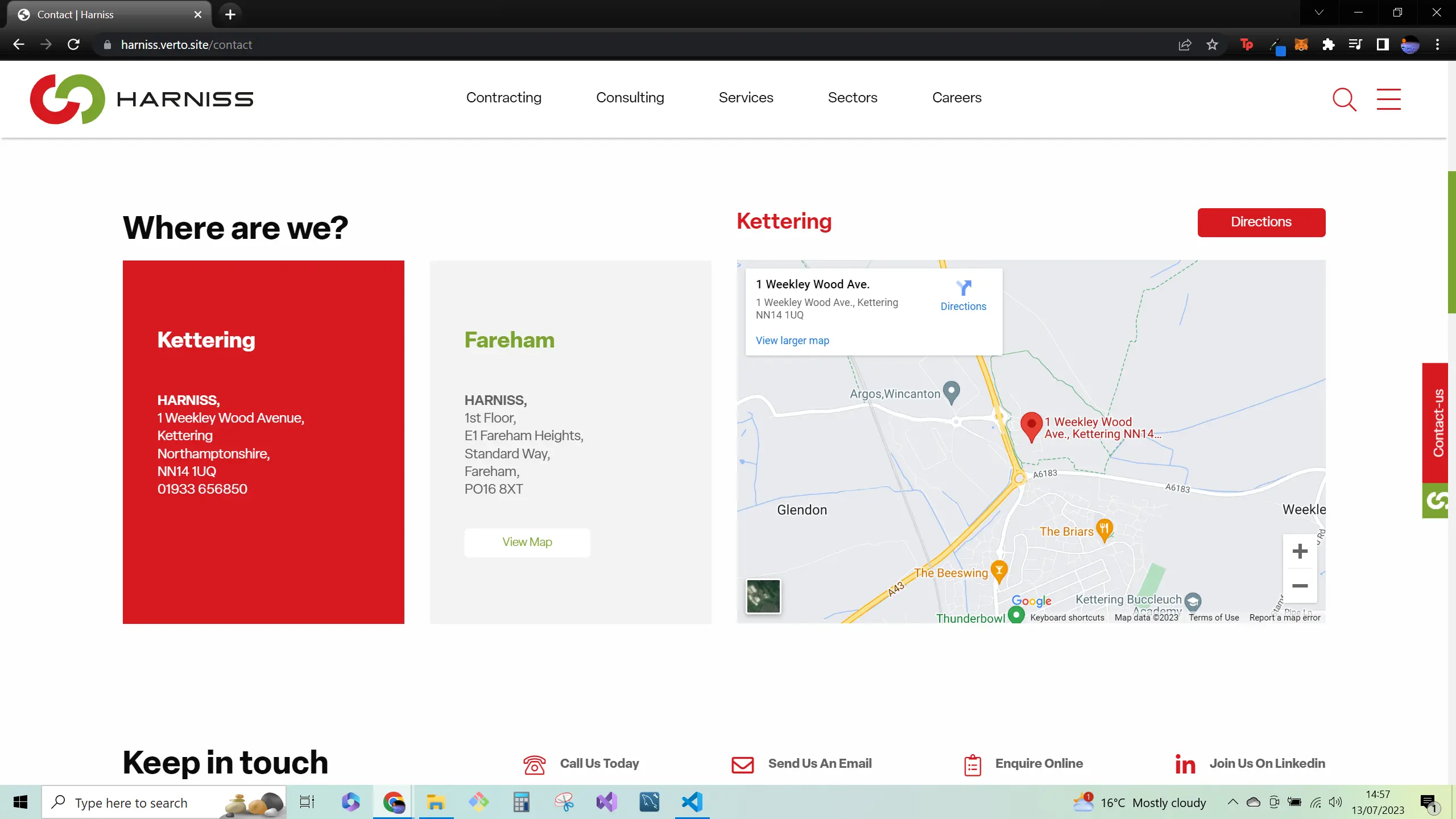Open File Explorer from the taskbar
This screenshot has width=1456, height=819.
tap(436, 802)
